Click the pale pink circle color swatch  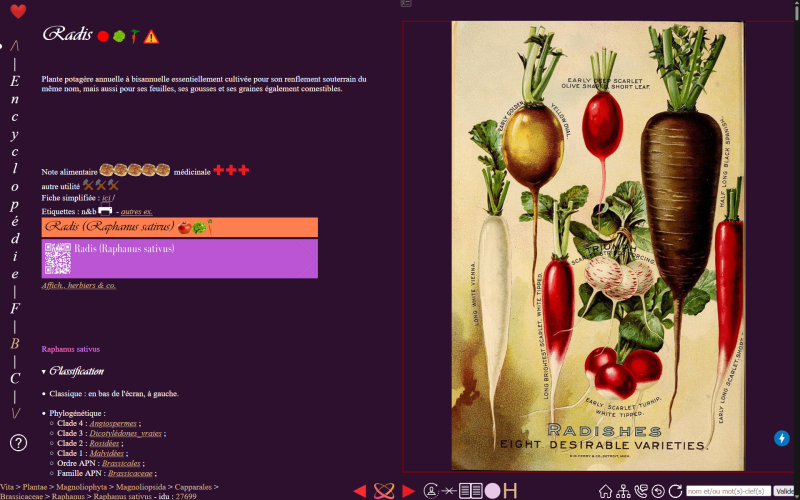[x=492, y=491]
